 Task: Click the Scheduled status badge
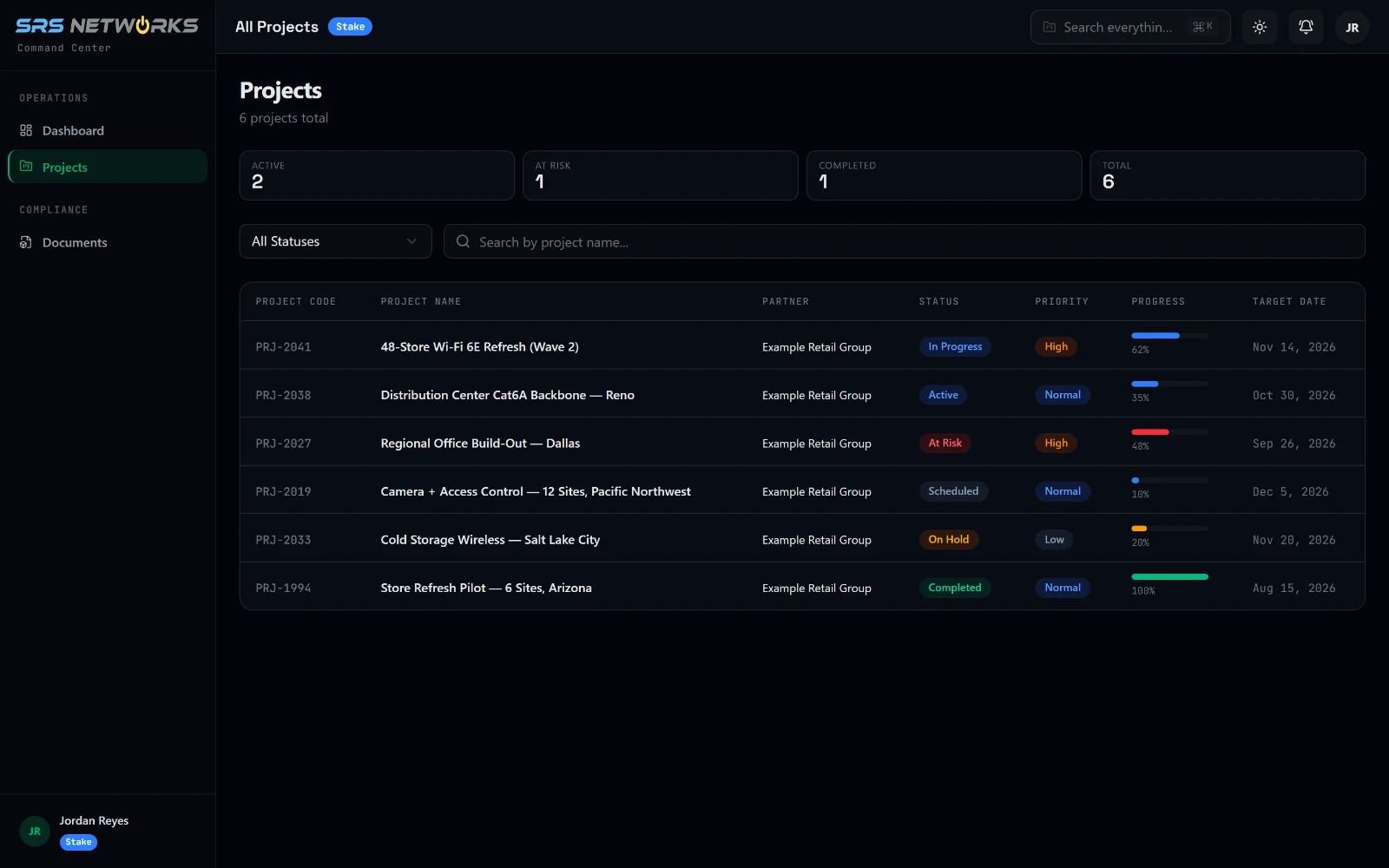[x=953, y=491]
